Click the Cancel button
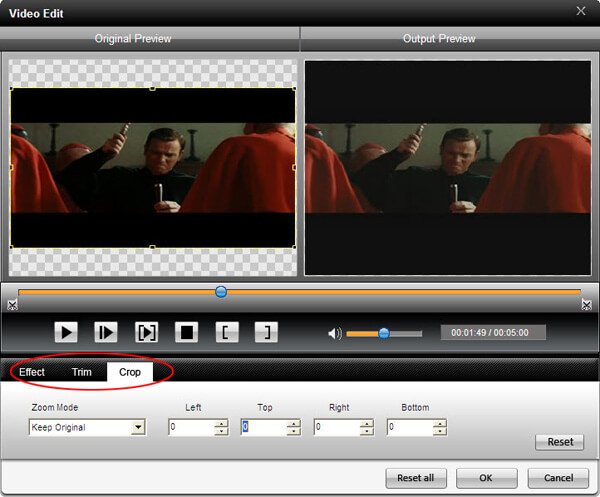The image size is (600, 497). [x=558, y=478]
